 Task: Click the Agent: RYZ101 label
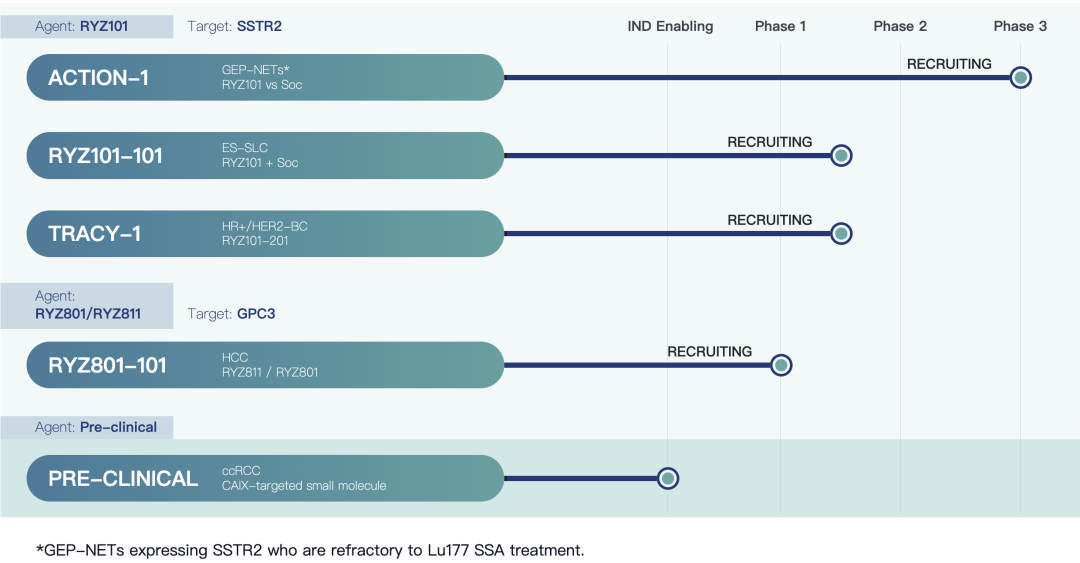[87, 26]
